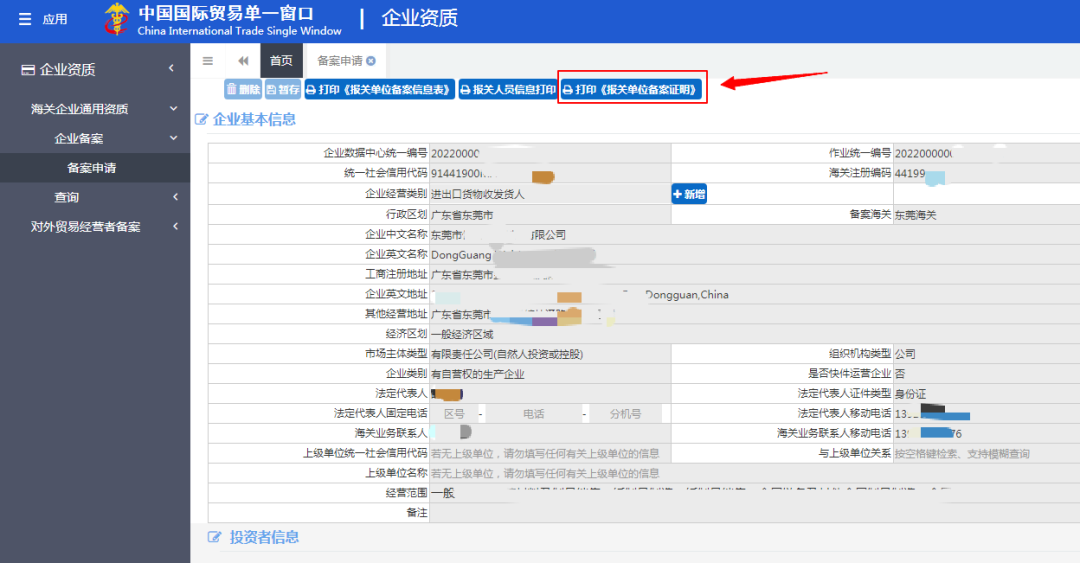Viewport: 1080px width, 563px height.
Task: Click the 应用 hamburger menu icon
Action: (25, 20)
